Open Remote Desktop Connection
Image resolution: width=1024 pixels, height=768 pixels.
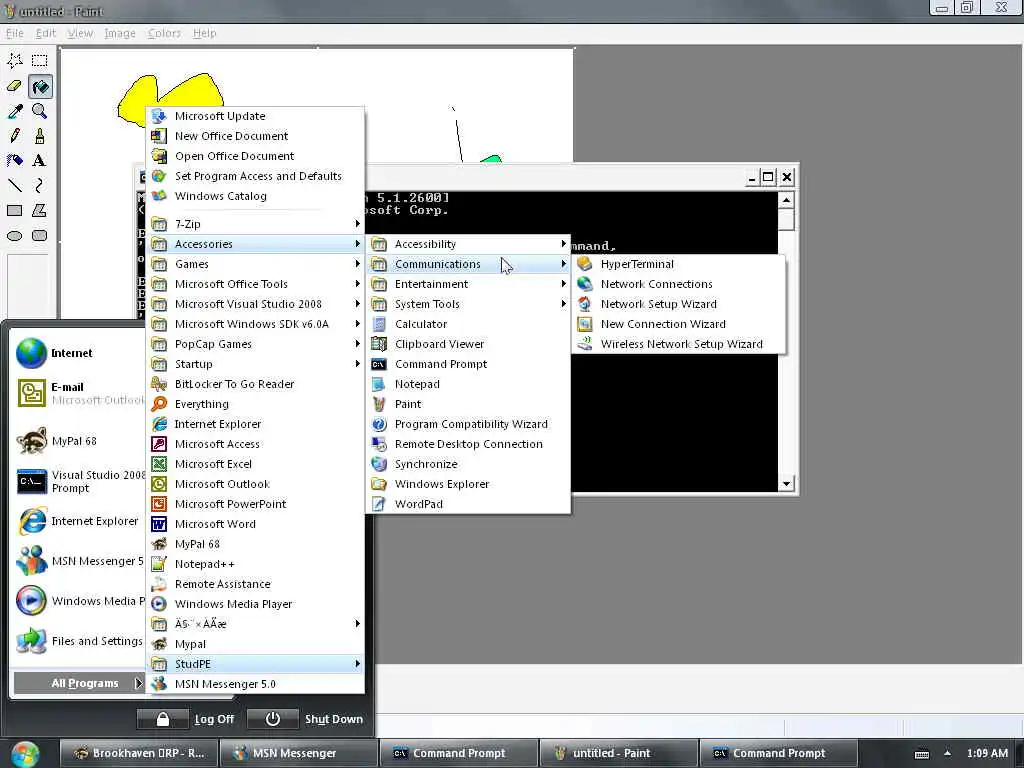pos(468,444)
